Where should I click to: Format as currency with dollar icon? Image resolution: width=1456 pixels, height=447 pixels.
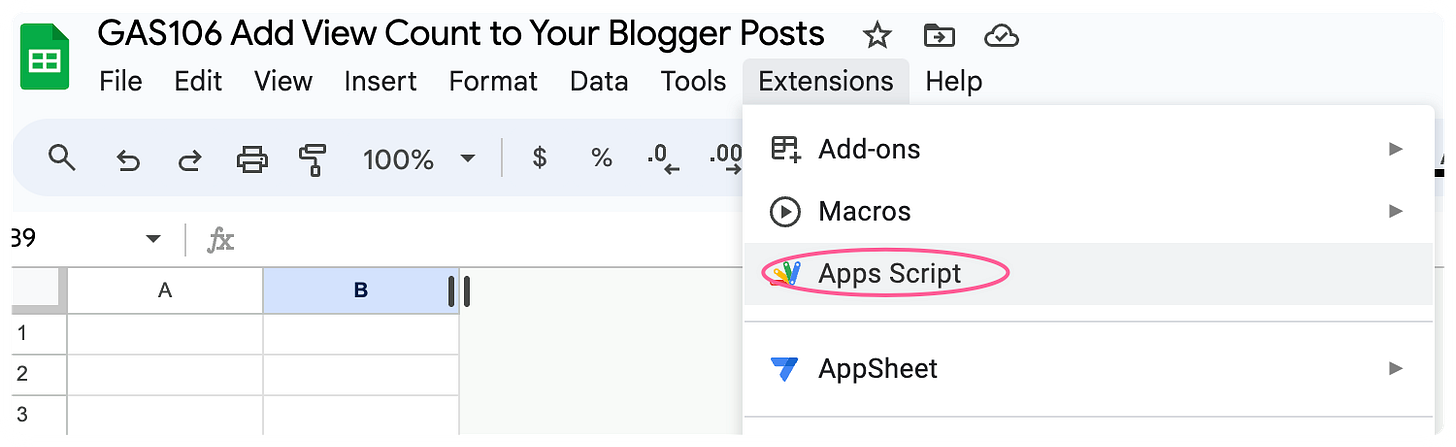pos(540,158)
